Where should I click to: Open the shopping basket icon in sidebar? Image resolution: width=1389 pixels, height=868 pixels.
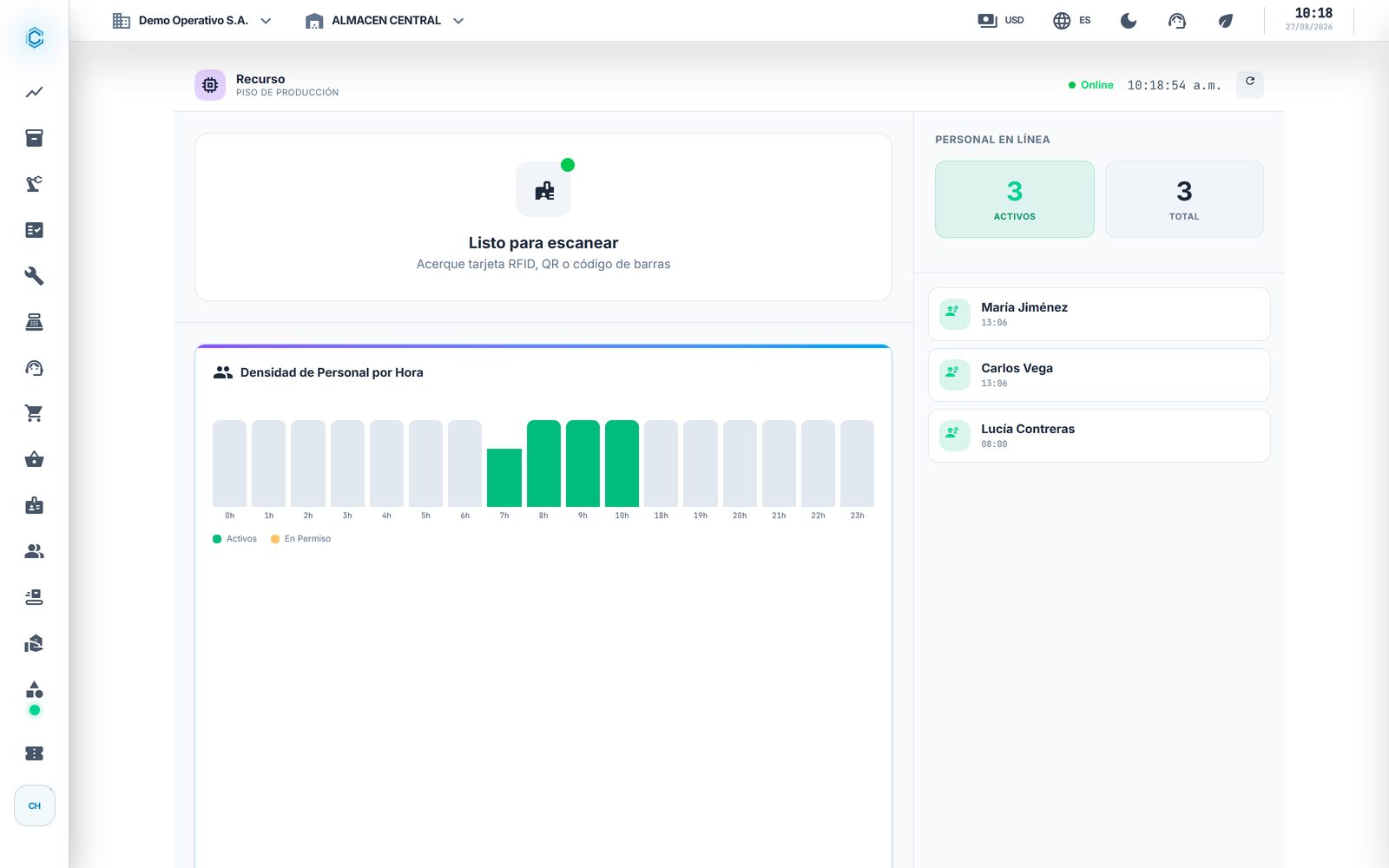(x=34, y=459)
